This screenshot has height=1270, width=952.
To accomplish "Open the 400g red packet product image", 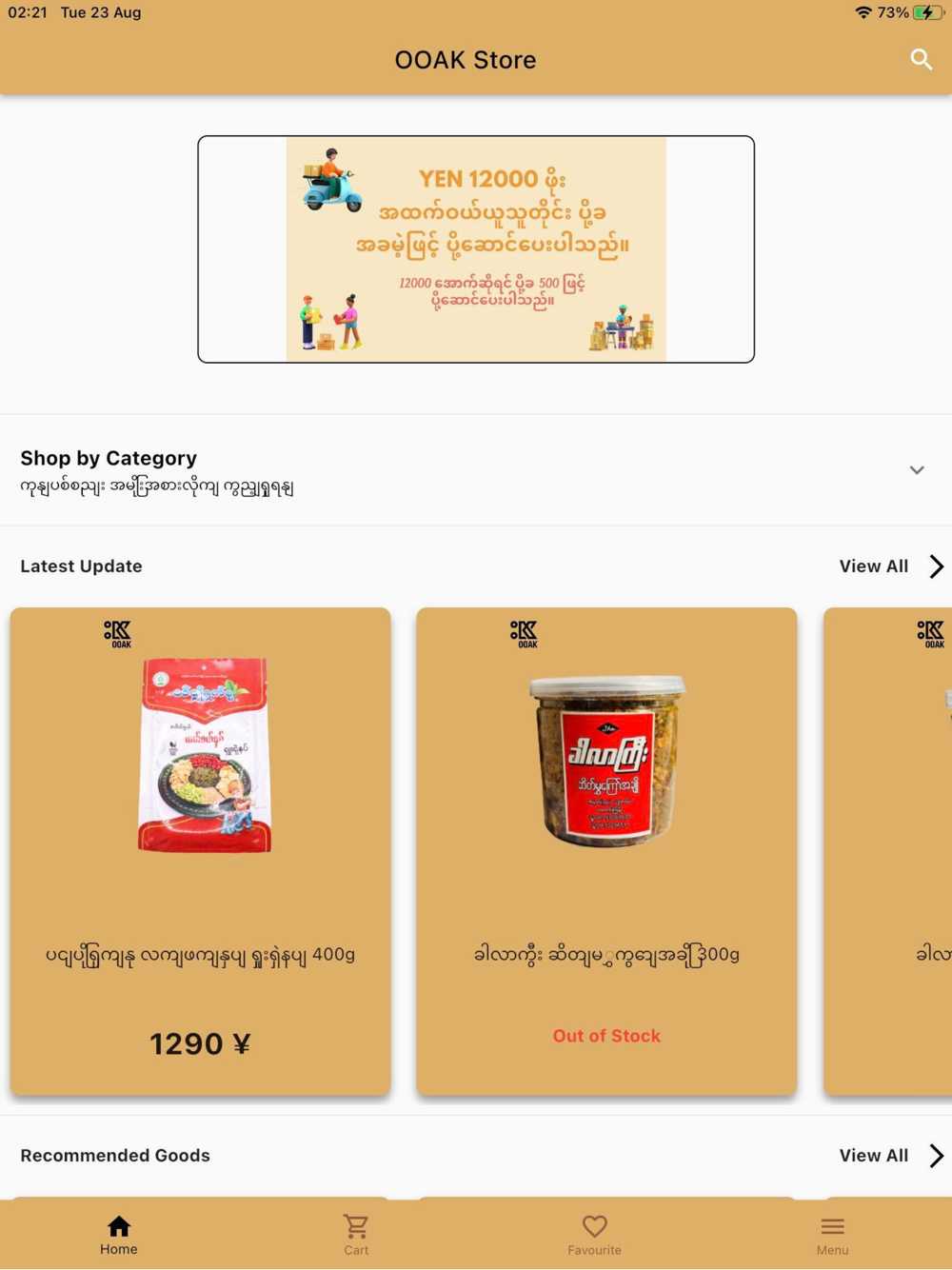I will (204, 754).
